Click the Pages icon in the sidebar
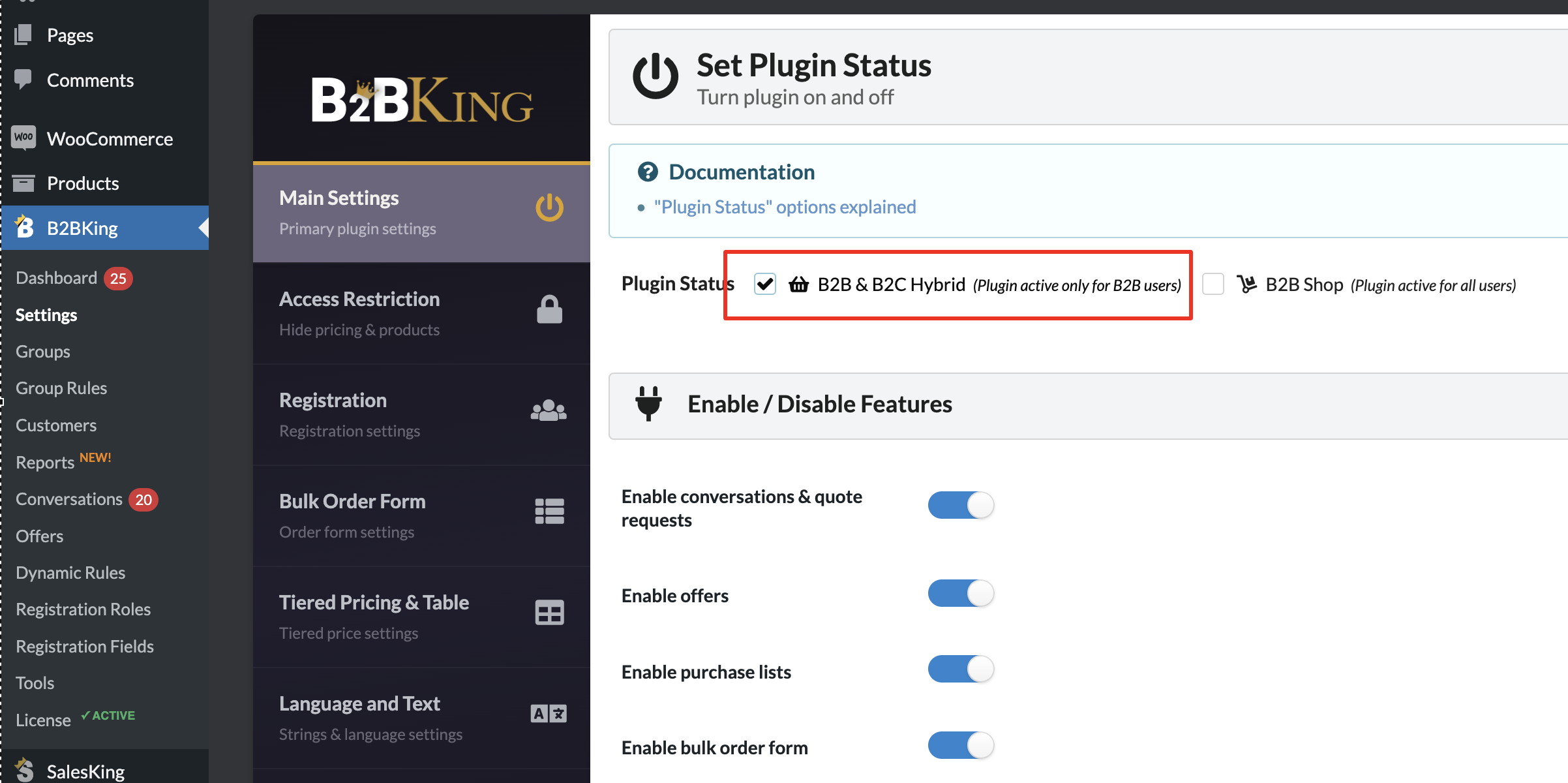The image size is (1568, 783). (x=23, y=35)
